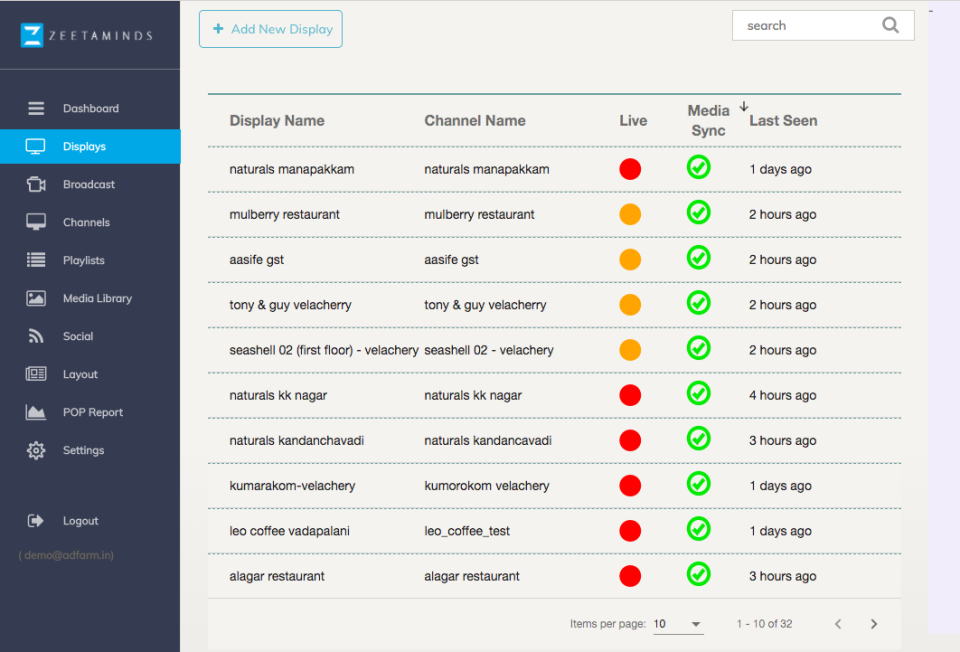Click the '1 - 10 of 32' pagination text
This screenshot has width=960, height=652.
coord(764,624)
